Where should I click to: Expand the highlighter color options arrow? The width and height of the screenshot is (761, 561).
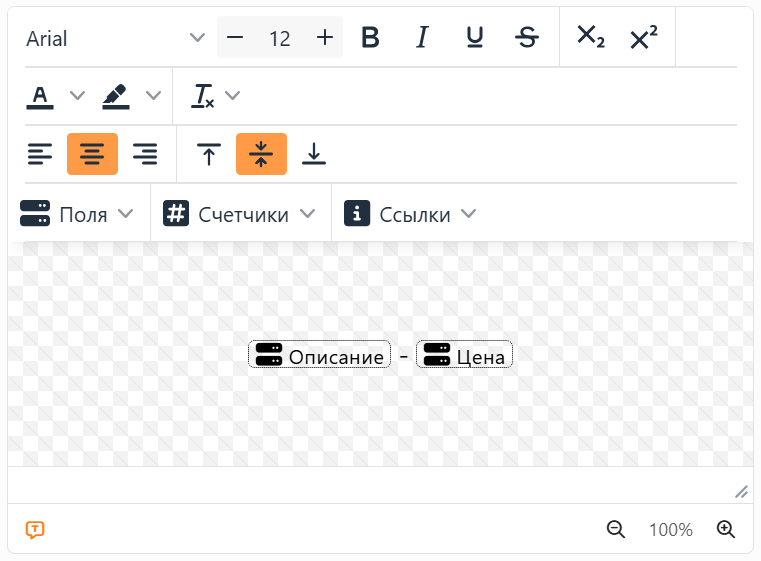153,95
